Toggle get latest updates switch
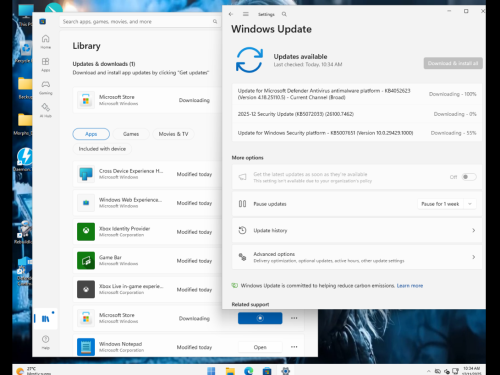This screenshot has height=375, width=500. pos(469,177)
